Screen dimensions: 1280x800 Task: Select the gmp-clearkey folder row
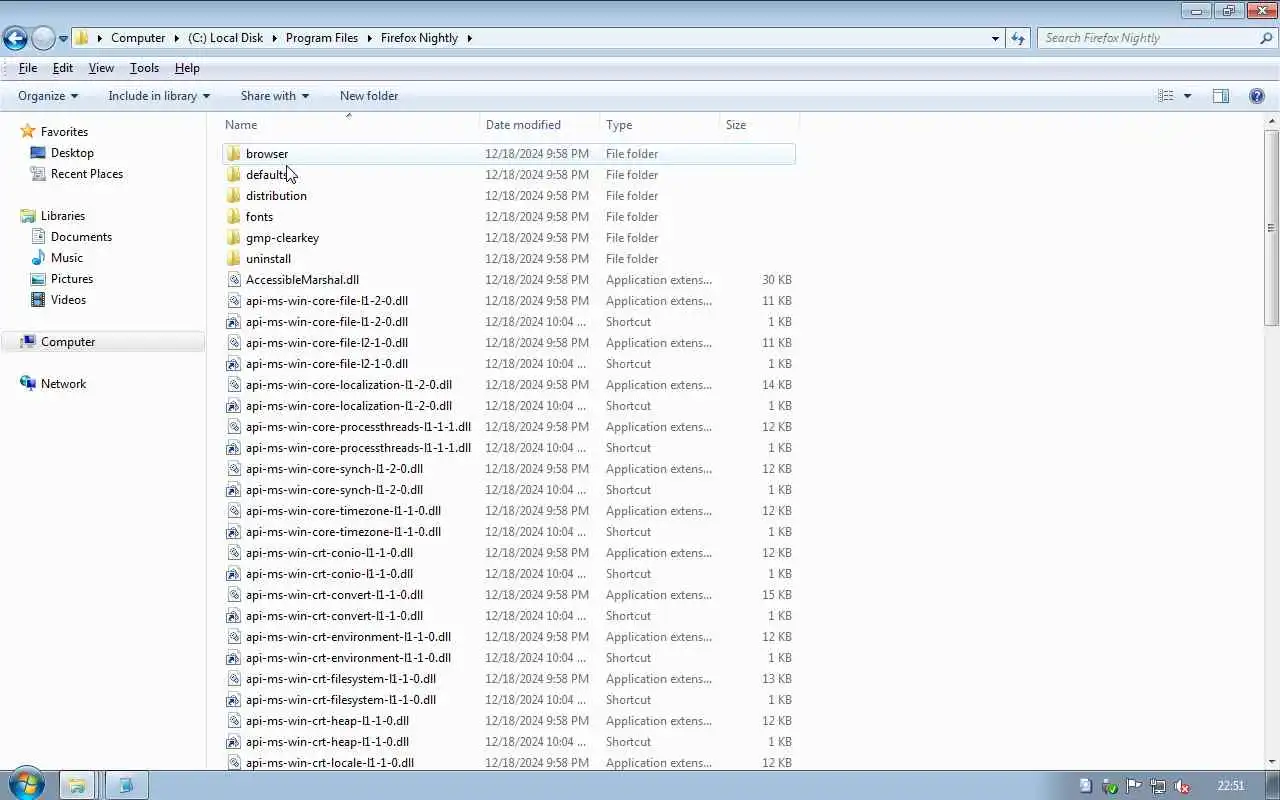coord(508,238)
